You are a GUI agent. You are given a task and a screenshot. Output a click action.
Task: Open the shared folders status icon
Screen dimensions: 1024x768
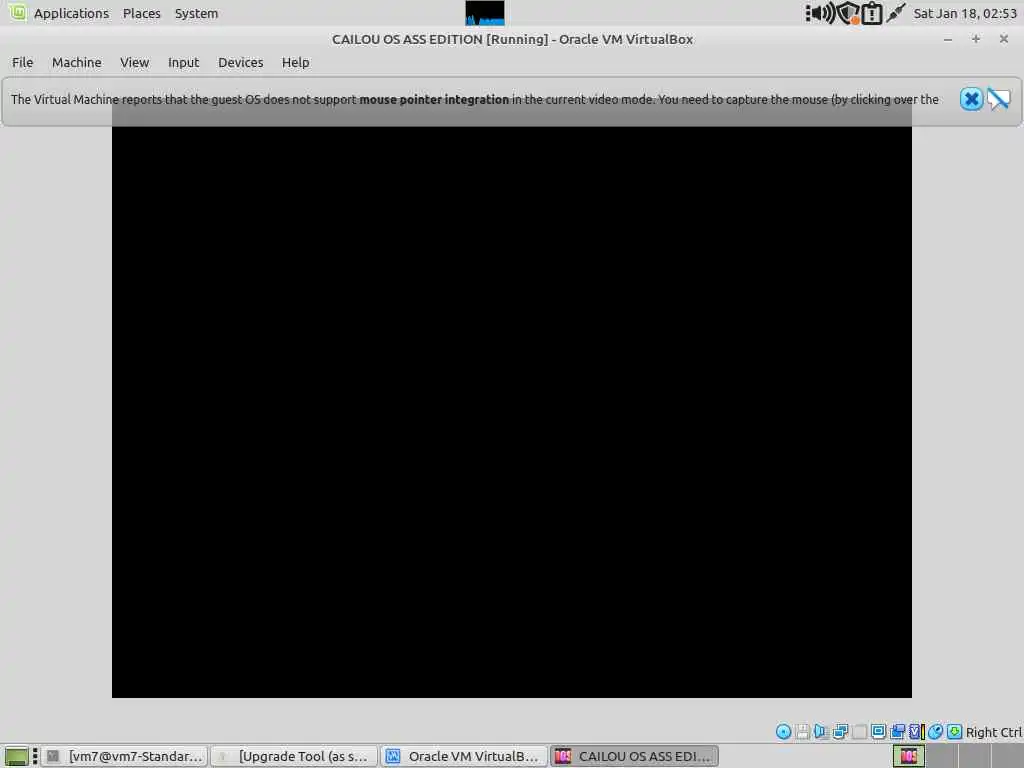tap(878, 732)
